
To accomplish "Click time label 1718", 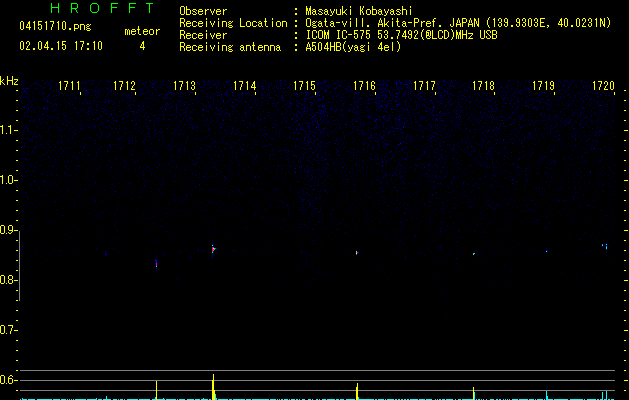I will pos(483,86).
